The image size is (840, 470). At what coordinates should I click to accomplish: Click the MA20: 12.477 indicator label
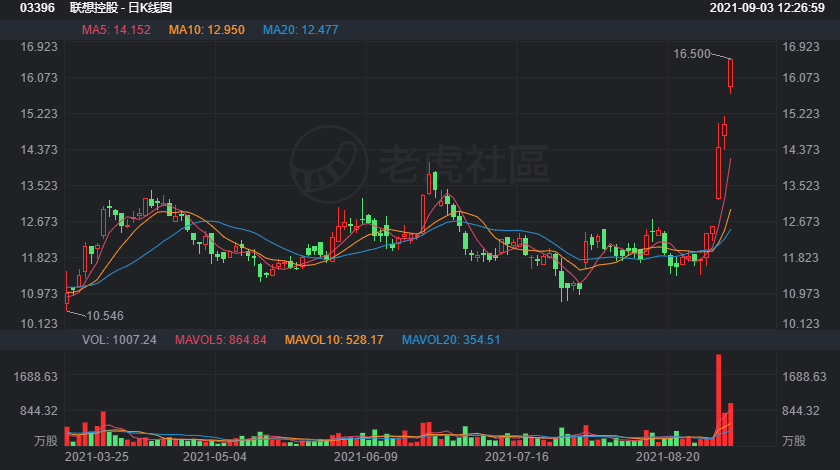pyautogui.click(x=301, y=30)
